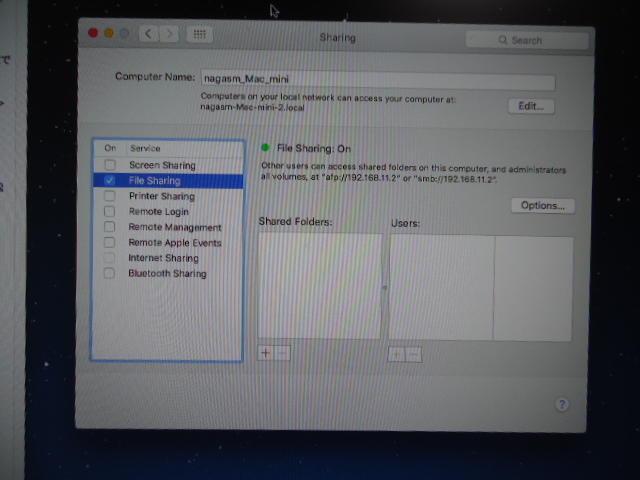This screenshot has height=480, width=640.
Task: Go forward with the right chevron button
Action: pyautogui.click(x=169, y=34)
